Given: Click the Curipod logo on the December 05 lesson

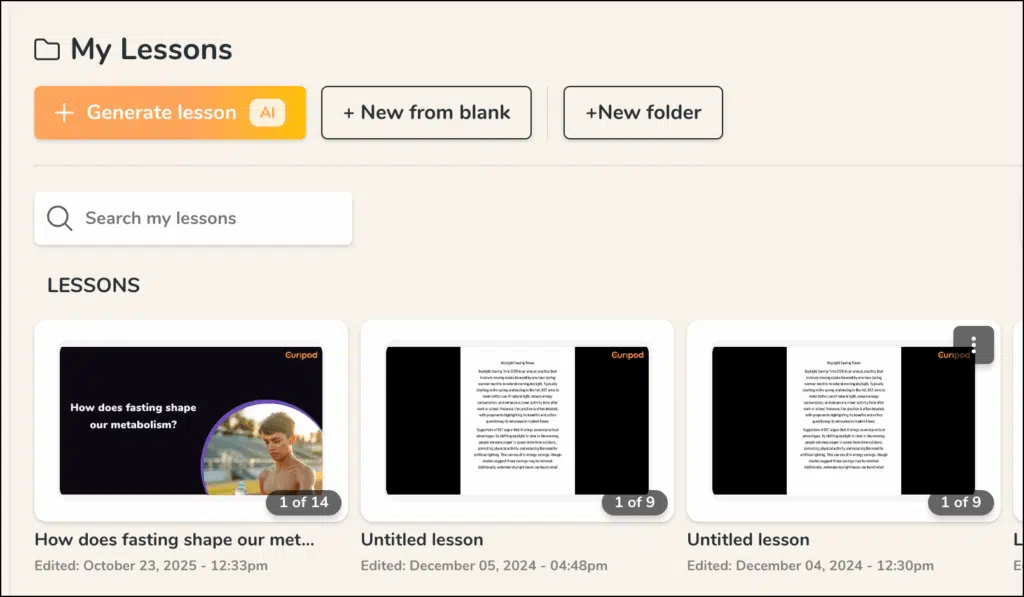Looking at the screenshot, I should pyautogui.click(x=627, y=355).
